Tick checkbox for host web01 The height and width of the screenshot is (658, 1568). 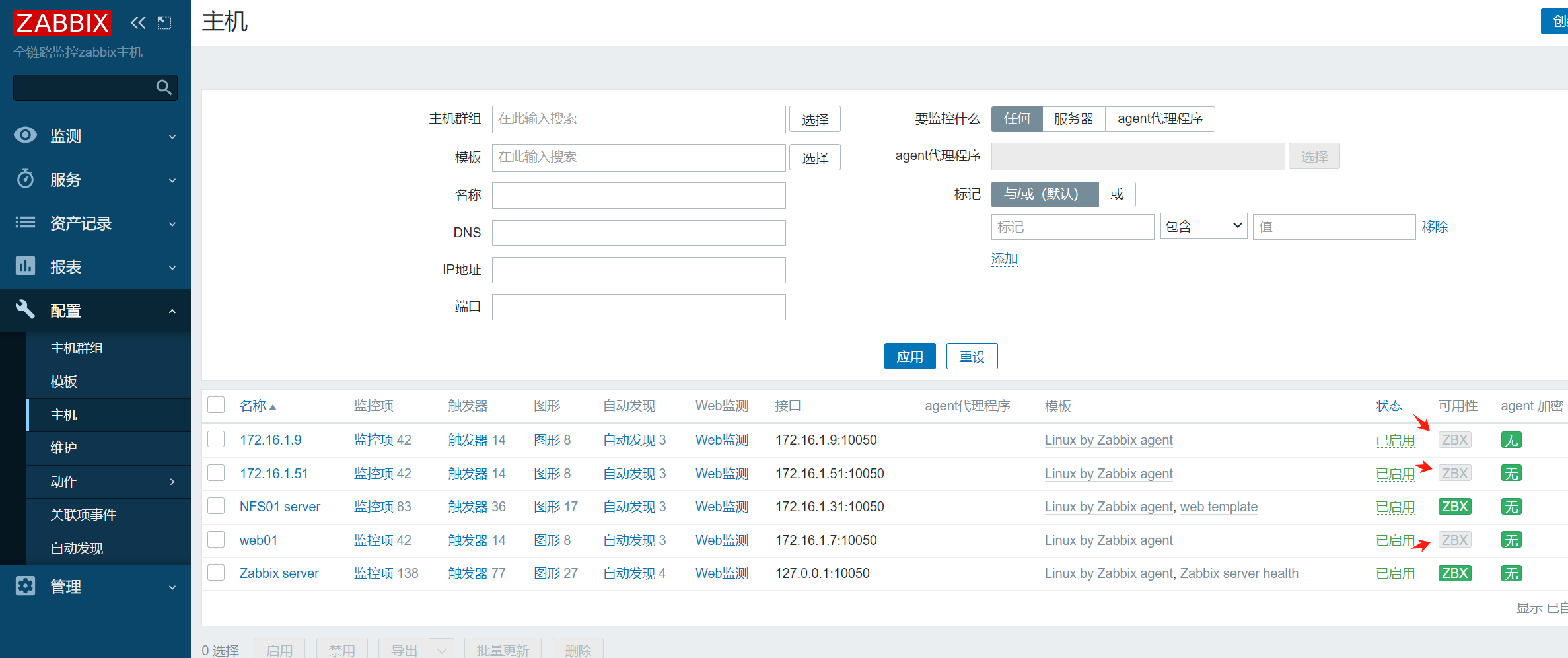(x=216, y=540)
